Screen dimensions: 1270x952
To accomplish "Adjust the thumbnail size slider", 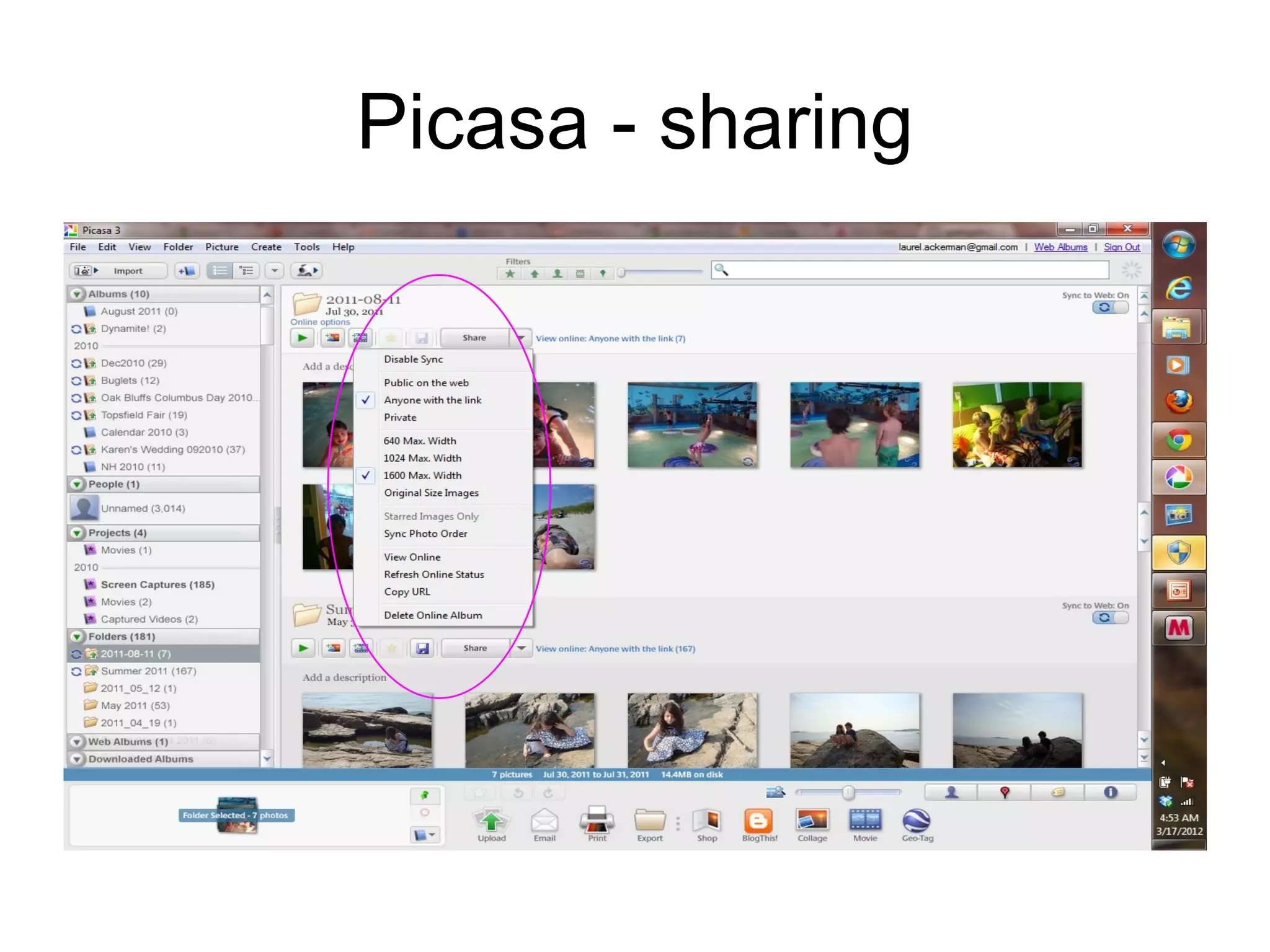I will pyautogui.click(x=848, y=793).
